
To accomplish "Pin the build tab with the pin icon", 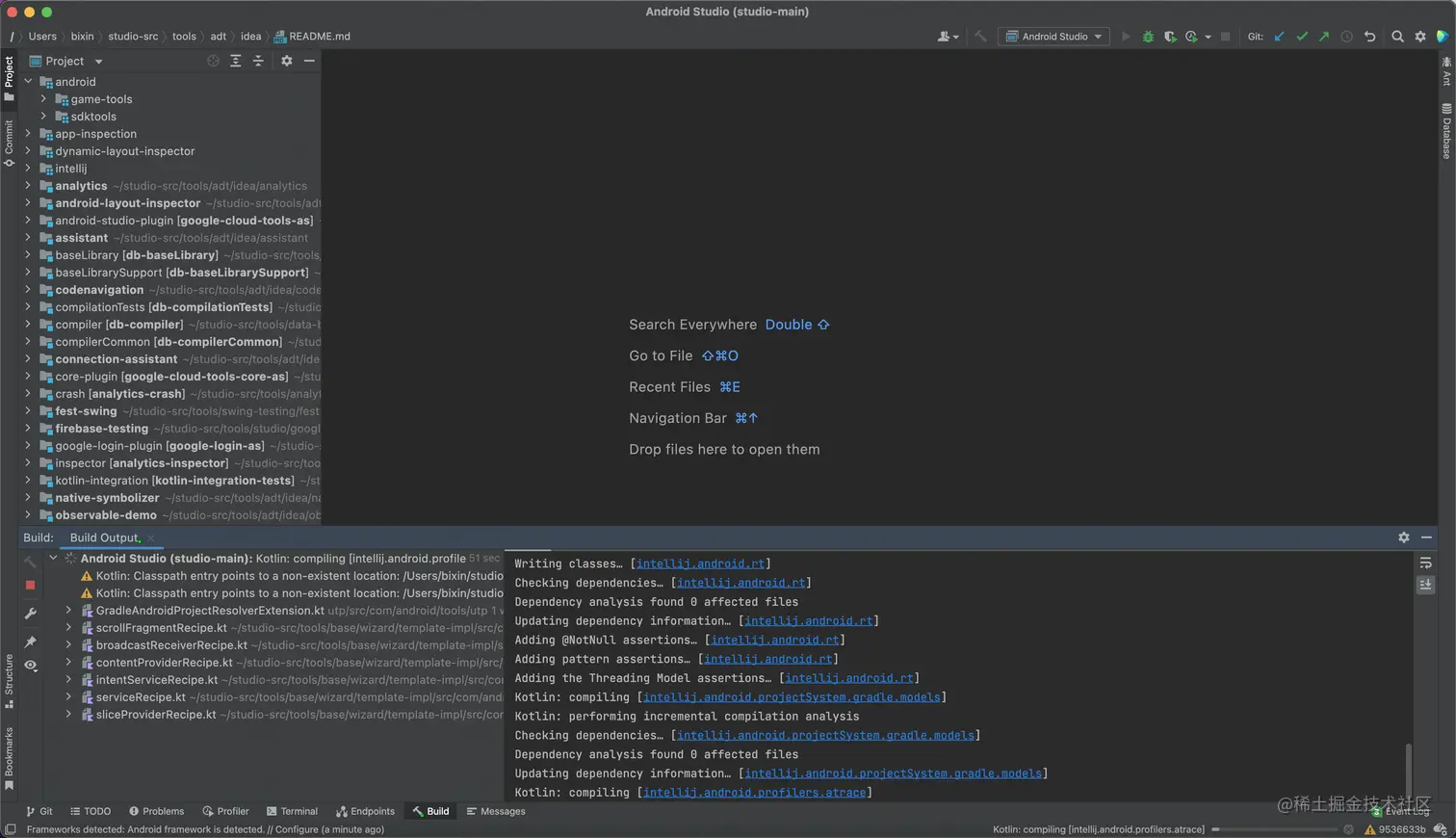I will tap(31, 641).
